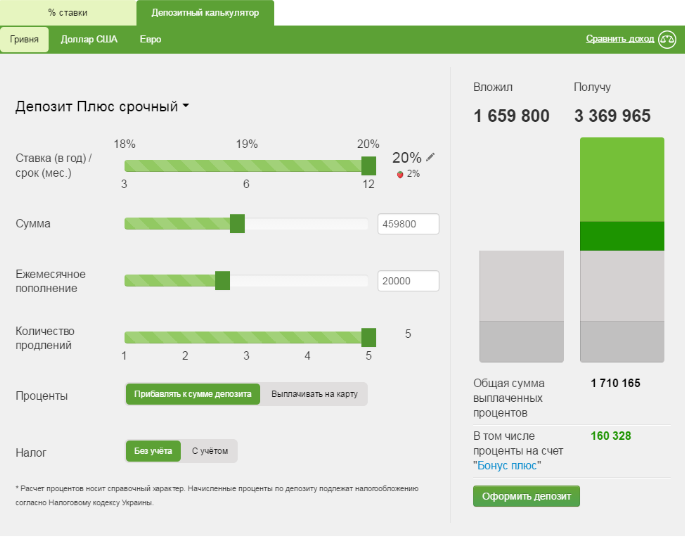Click the 'Сумма' input field showing 459800
This screenshot has height=537, width=685.
(409, 224)
